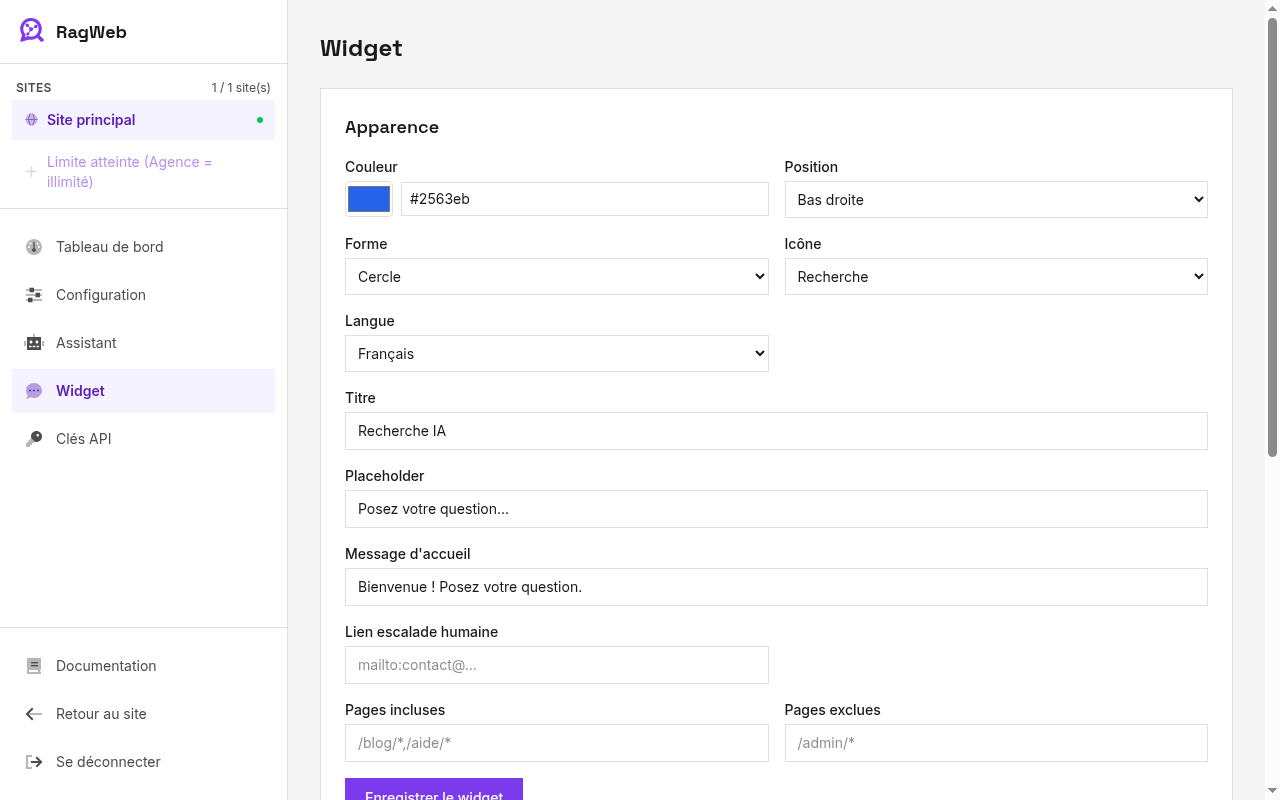
Task: Click the Apparence section heading
Action: pos(392,127)
